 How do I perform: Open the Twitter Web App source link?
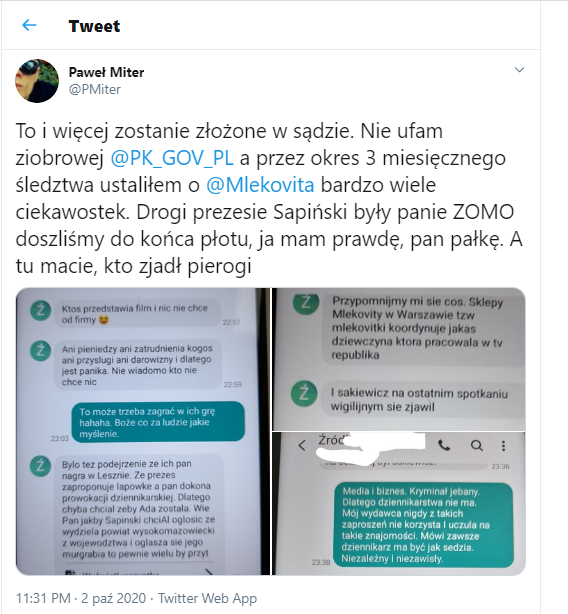[207, 598]
